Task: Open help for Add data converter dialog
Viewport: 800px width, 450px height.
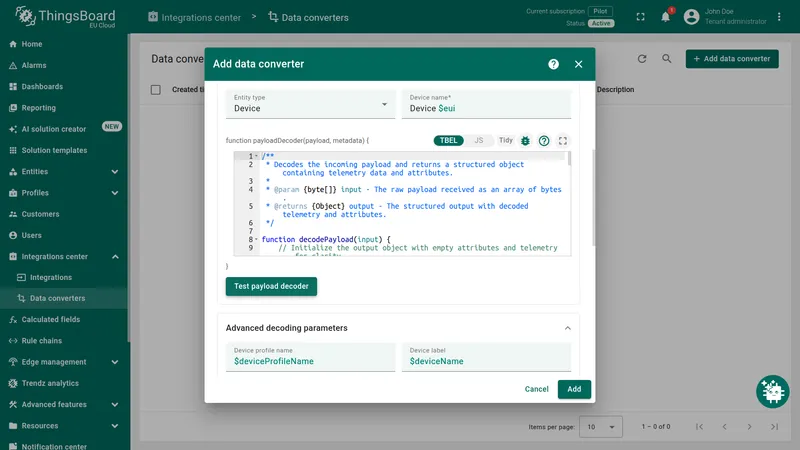Action: [x=553, y=64]
